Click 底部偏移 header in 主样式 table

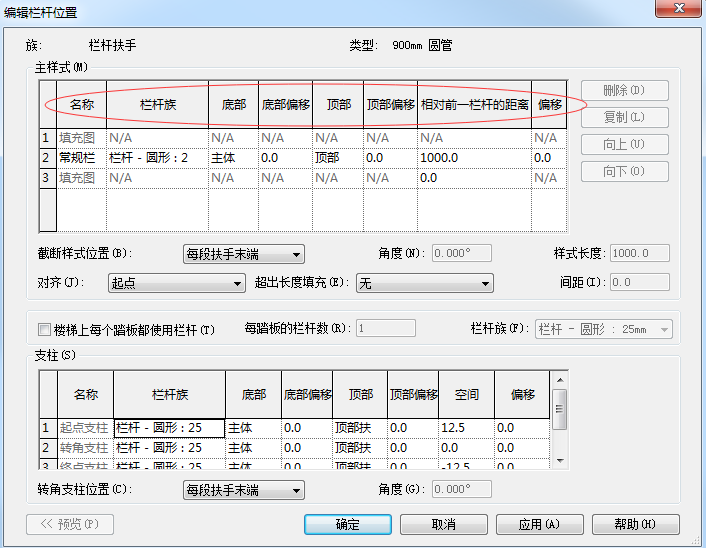click(285, 105)
